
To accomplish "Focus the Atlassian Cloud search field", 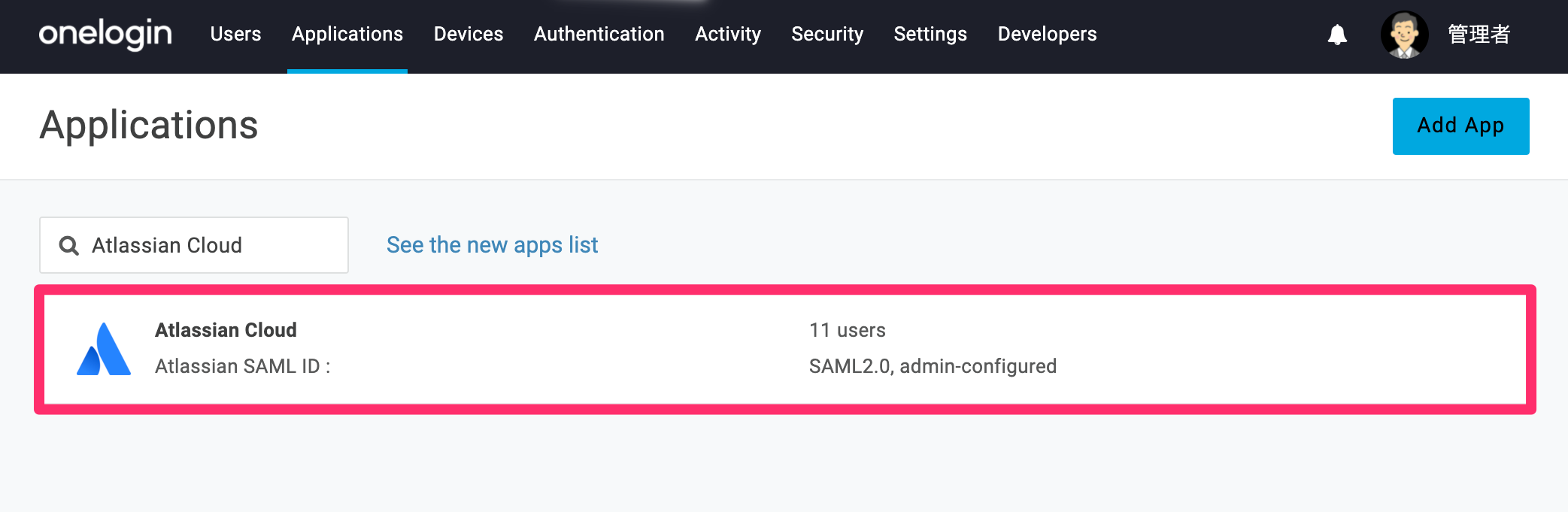I will pyautogui.click(x=194, y=245).
